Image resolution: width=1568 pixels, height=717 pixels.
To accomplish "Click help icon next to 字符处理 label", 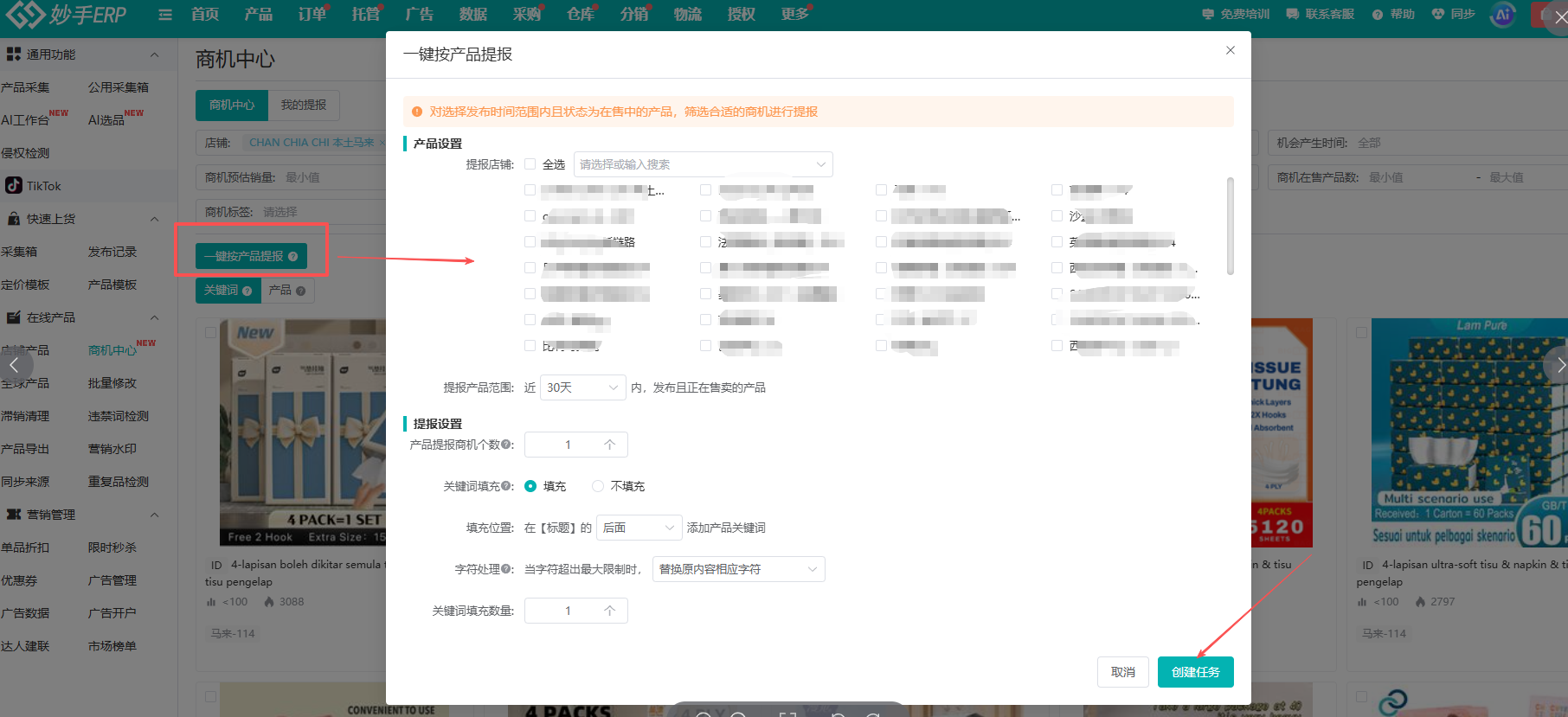I will [505, 569].
